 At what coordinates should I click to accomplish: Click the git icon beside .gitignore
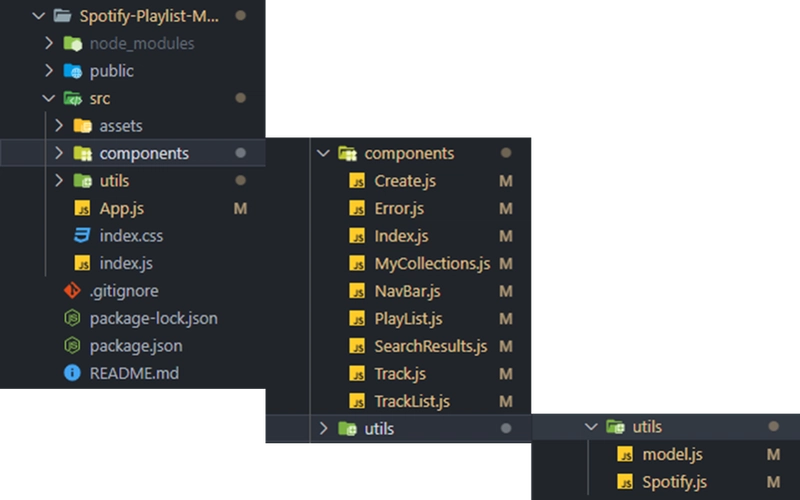[72, 291]
